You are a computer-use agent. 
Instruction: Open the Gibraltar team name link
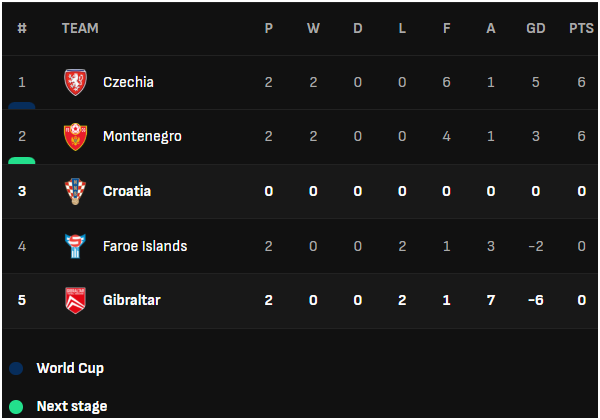[x=132, y=300]
